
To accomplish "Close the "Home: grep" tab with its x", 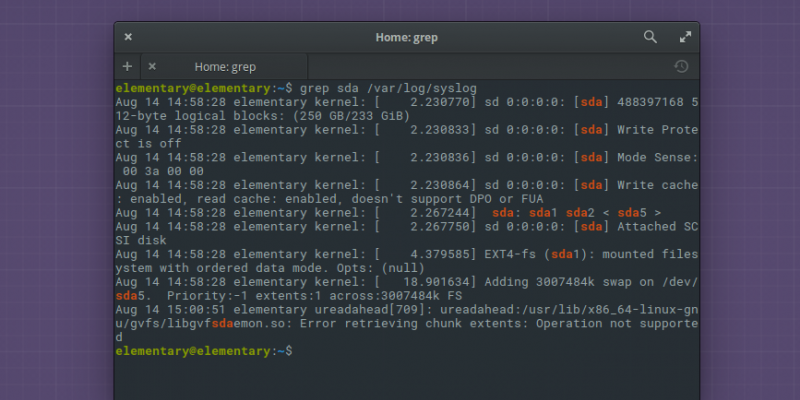I will [x=152, y=66].
